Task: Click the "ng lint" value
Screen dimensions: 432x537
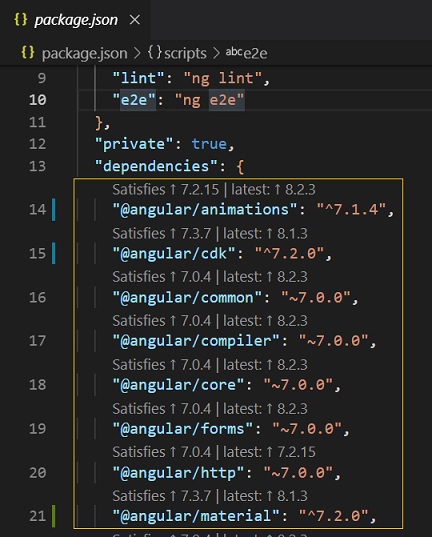Action: tap(223, 78)
